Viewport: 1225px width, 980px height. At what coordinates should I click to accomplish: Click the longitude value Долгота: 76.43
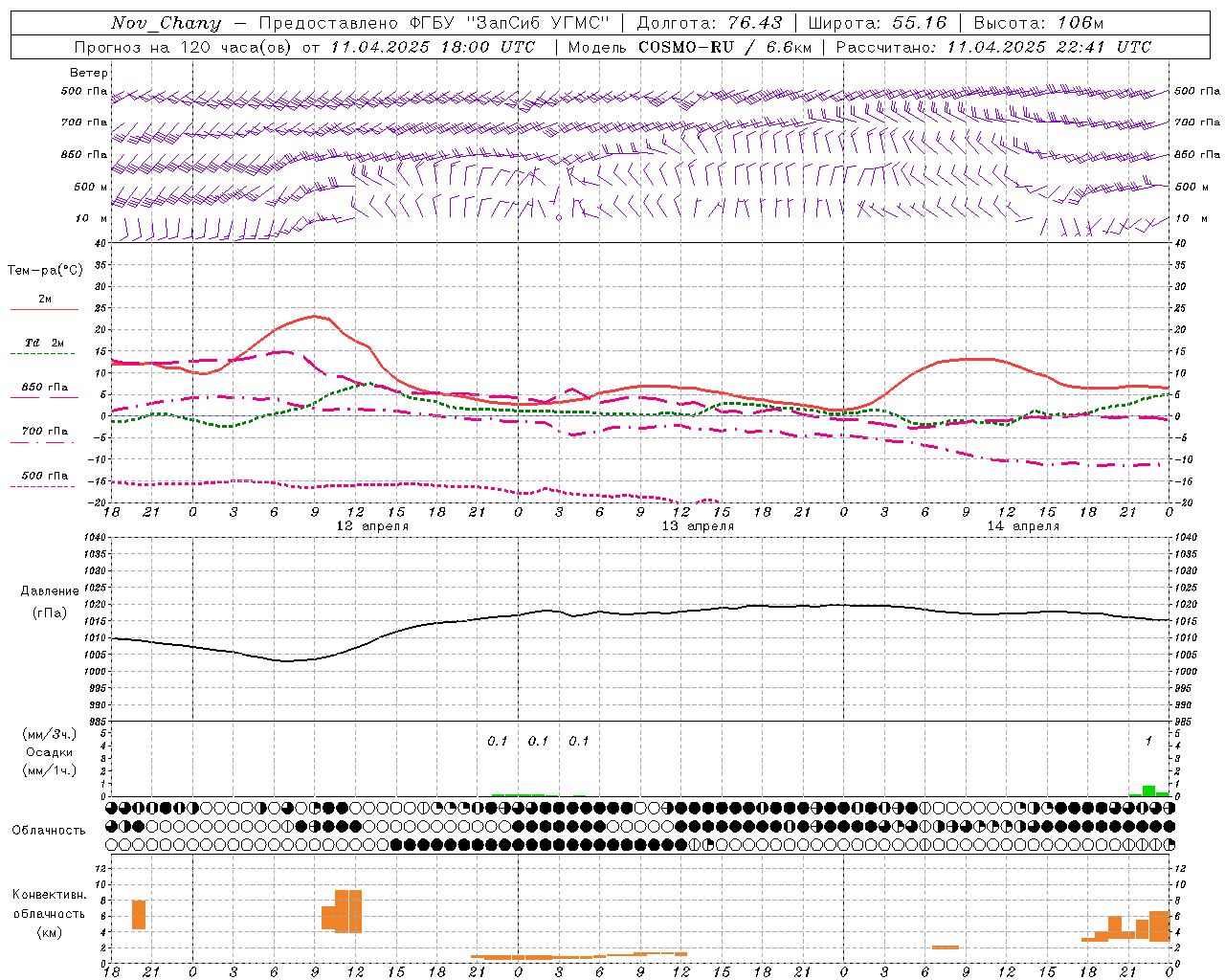click(709, 23)
